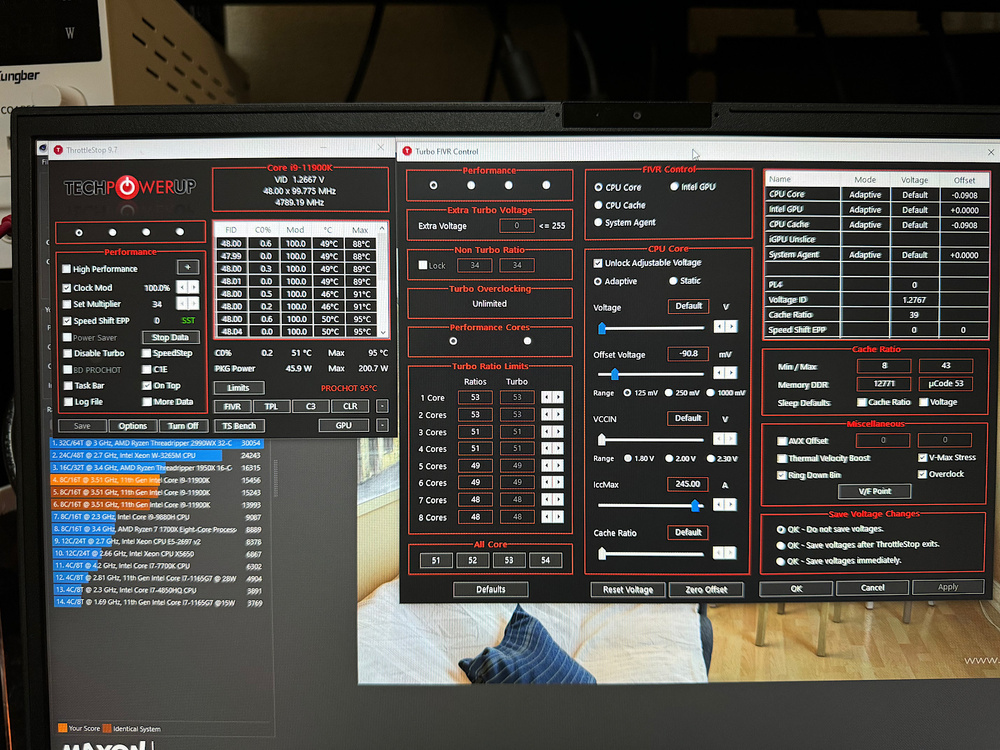Image resolution: width=1000 pixels, height=750 pixels.
Task: Click the CLR button to reset maxima
Action: coord(350,406)
